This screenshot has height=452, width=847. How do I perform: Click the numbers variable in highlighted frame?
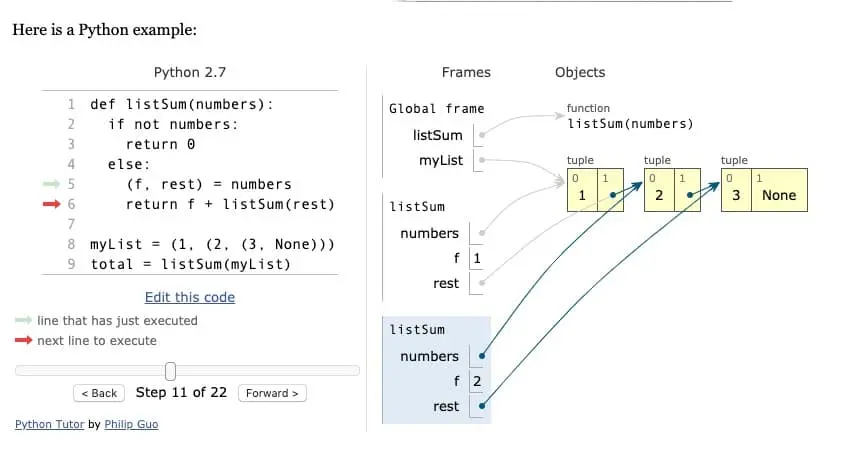pos(429,356)
